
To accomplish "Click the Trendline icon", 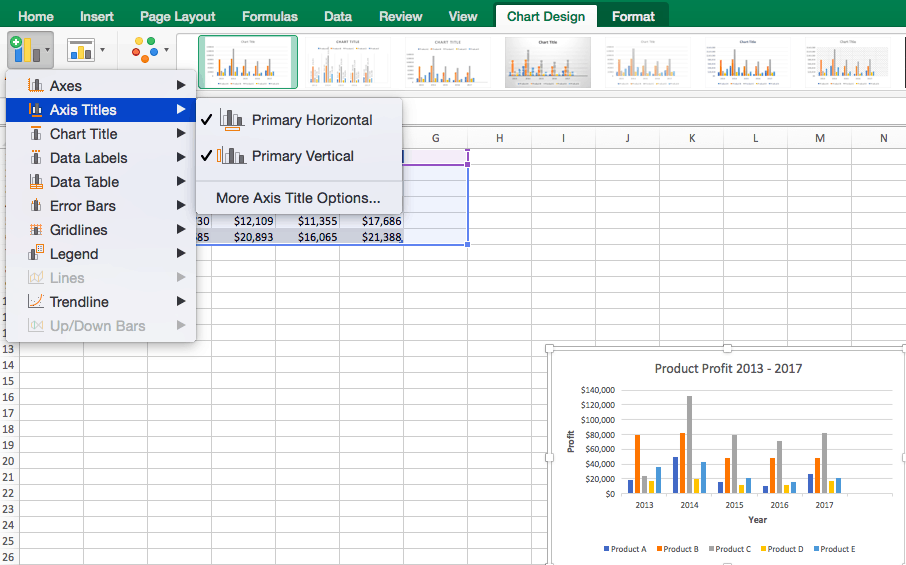I will (x=36, y=302).
